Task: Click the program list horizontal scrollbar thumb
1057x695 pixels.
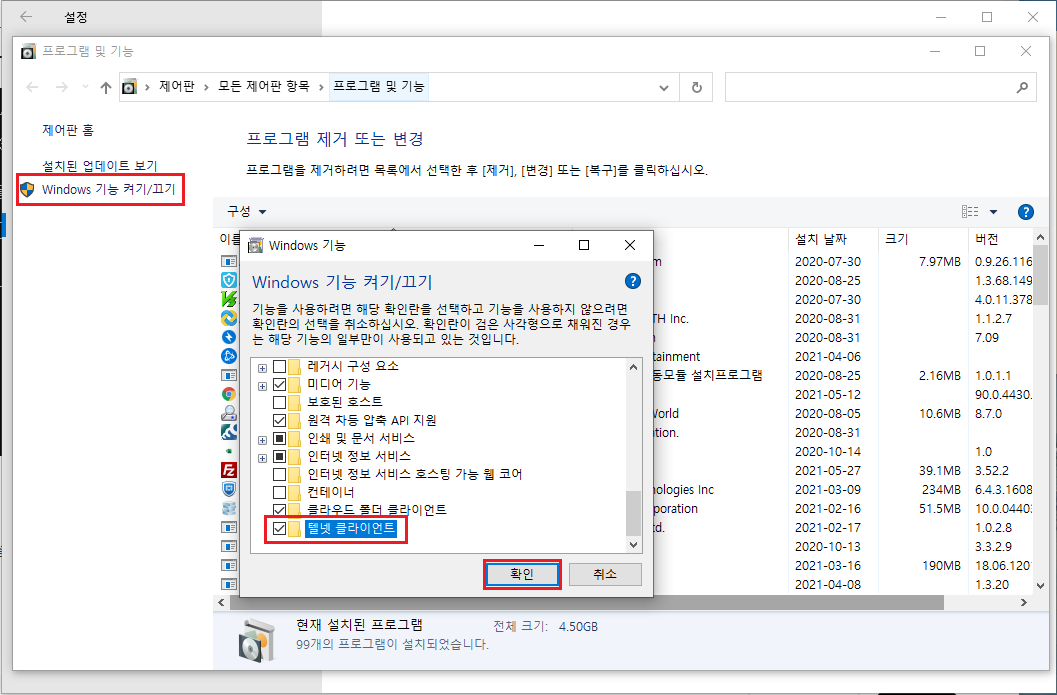Action: [x=586, y=602]
